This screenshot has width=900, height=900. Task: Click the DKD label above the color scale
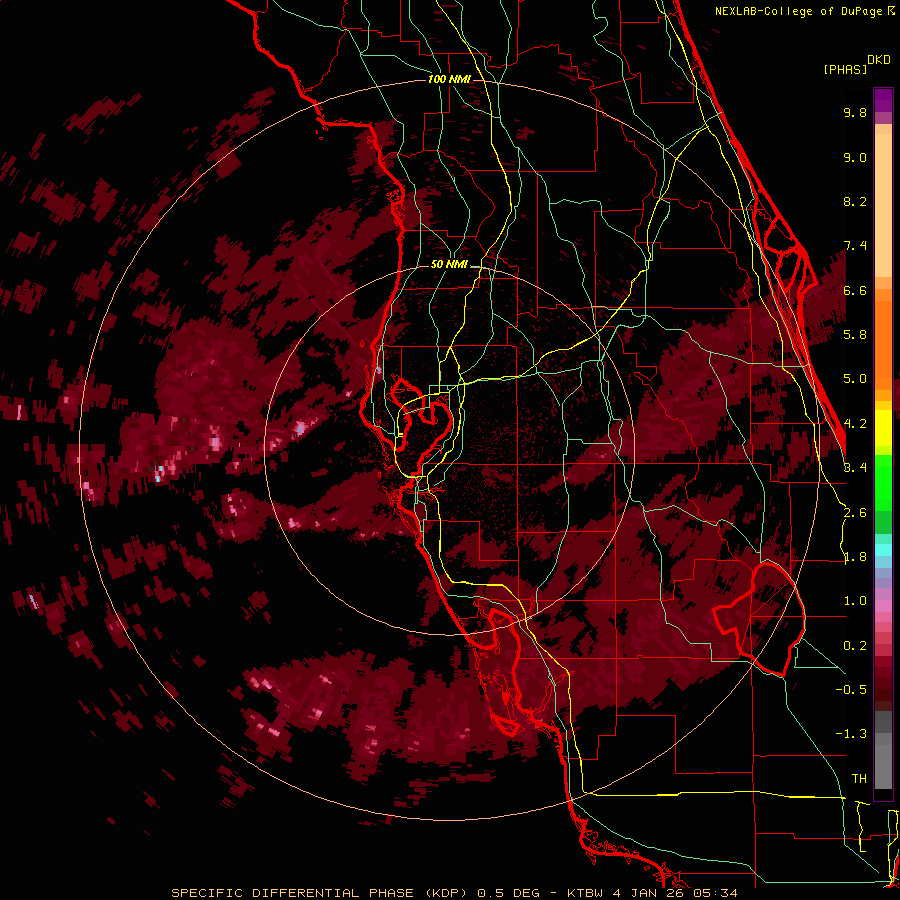pyautogui.click(x=879, y=60)
